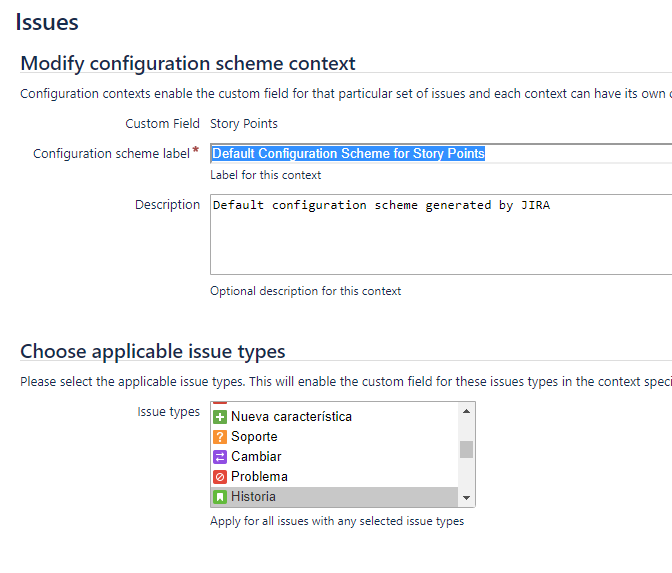The height and width of the screenshot is (573, 672).
Task: Click the issue types scrollbar thumb
Action: (466, 450)
